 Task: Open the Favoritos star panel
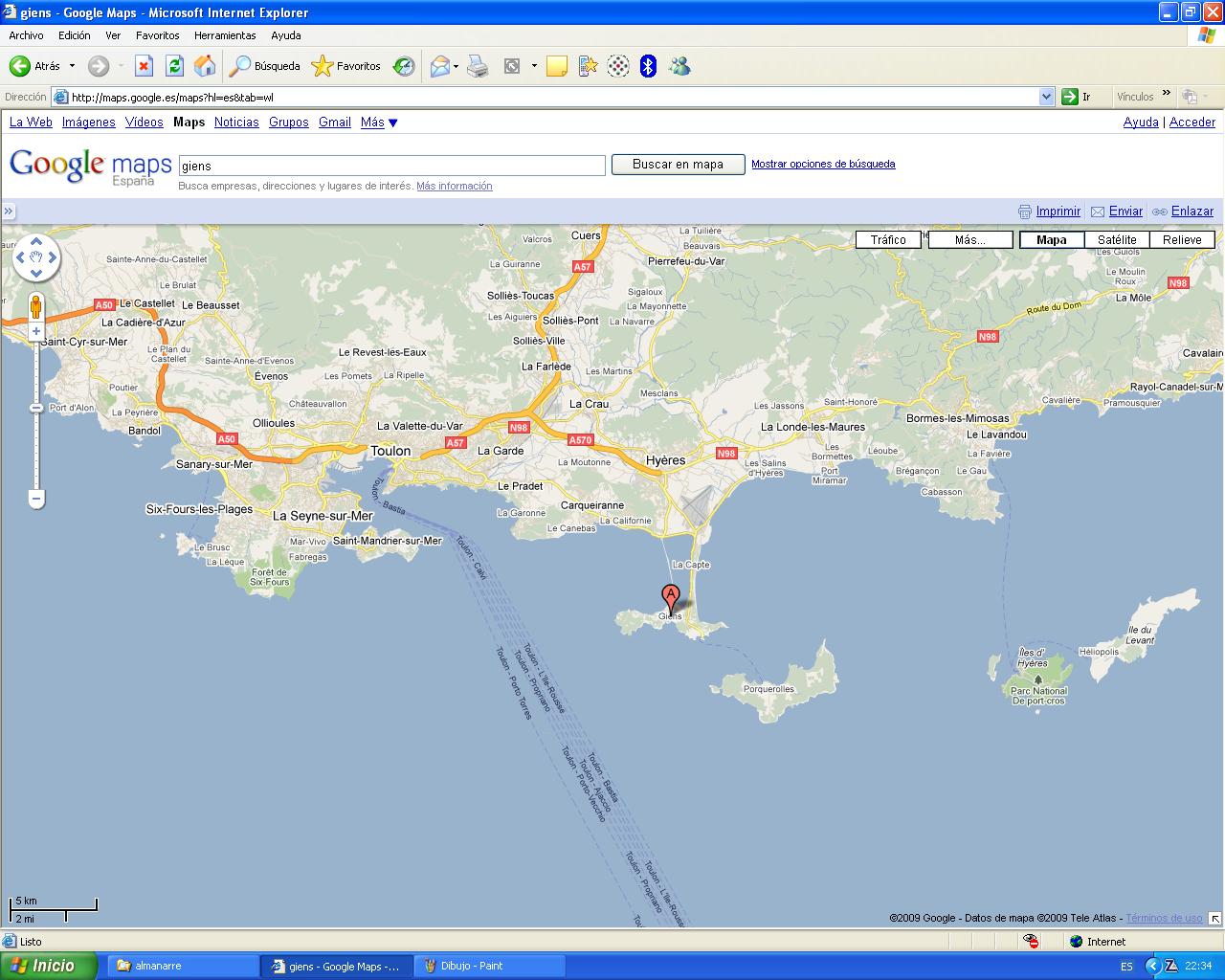(345, 66)
